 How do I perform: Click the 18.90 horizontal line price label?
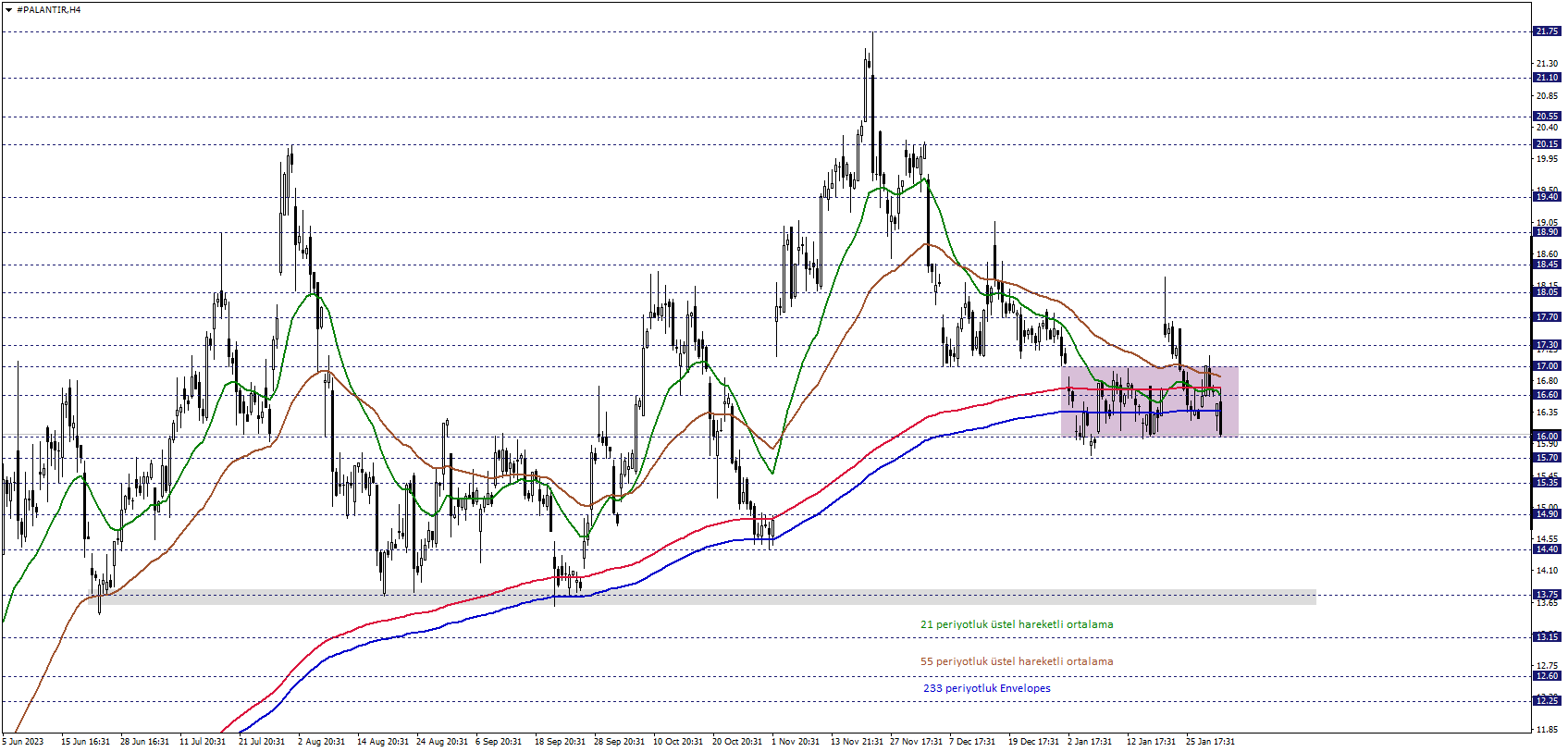click(1547, 232)
